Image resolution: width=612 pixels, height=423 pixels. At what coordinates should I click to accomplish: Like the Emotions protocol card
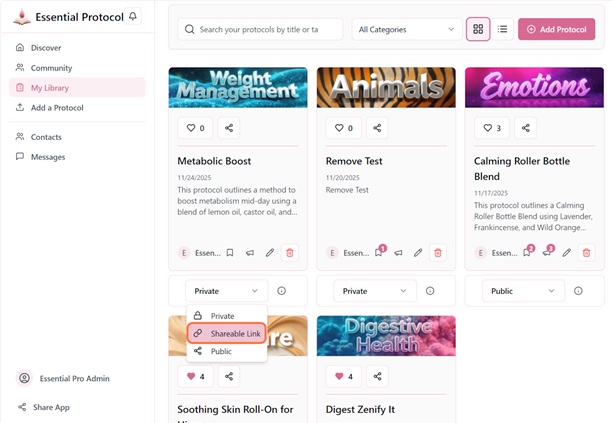492,128
